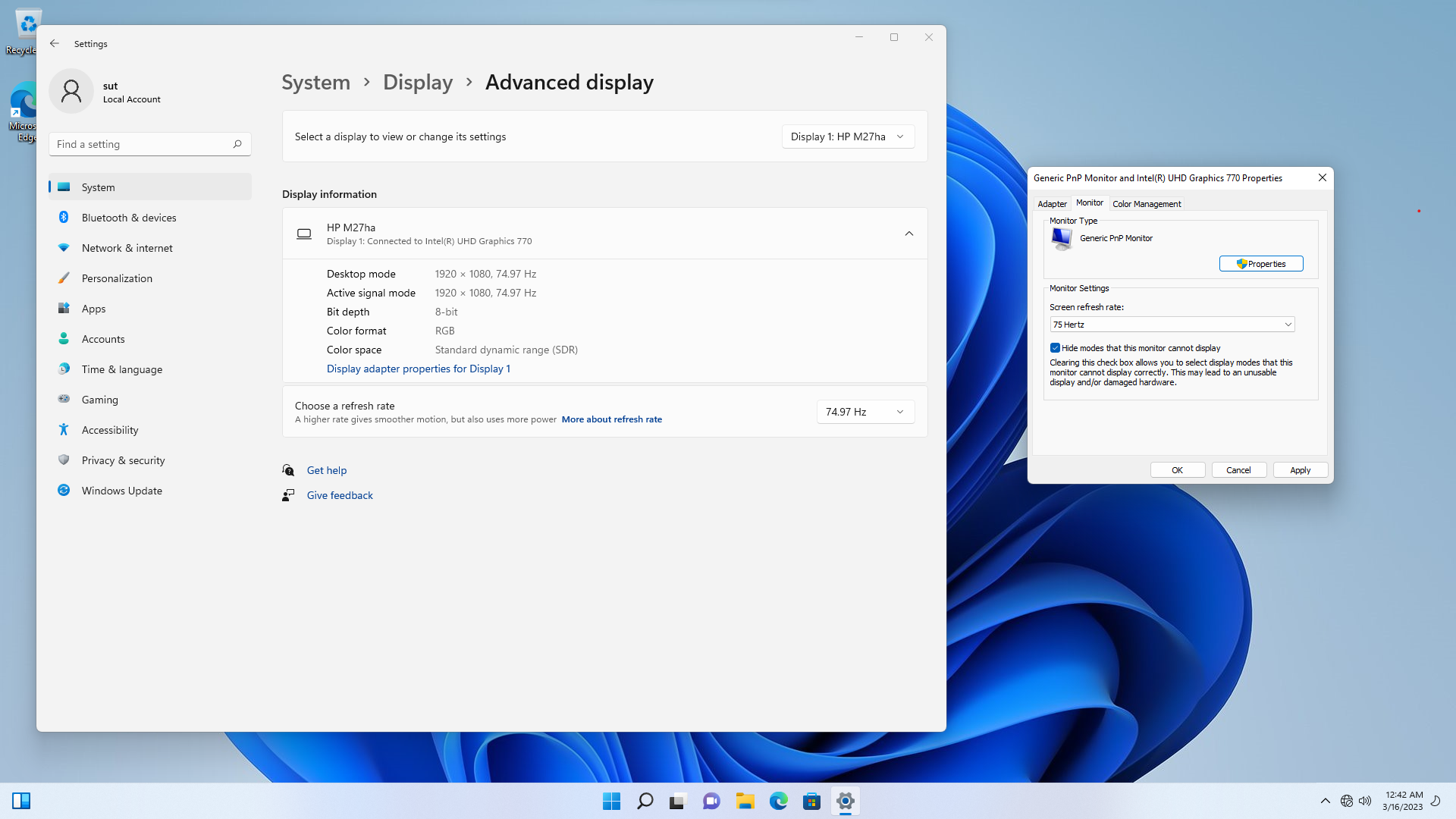
Task: Open File Explorer from the taskbar
Action: point(745,800)
